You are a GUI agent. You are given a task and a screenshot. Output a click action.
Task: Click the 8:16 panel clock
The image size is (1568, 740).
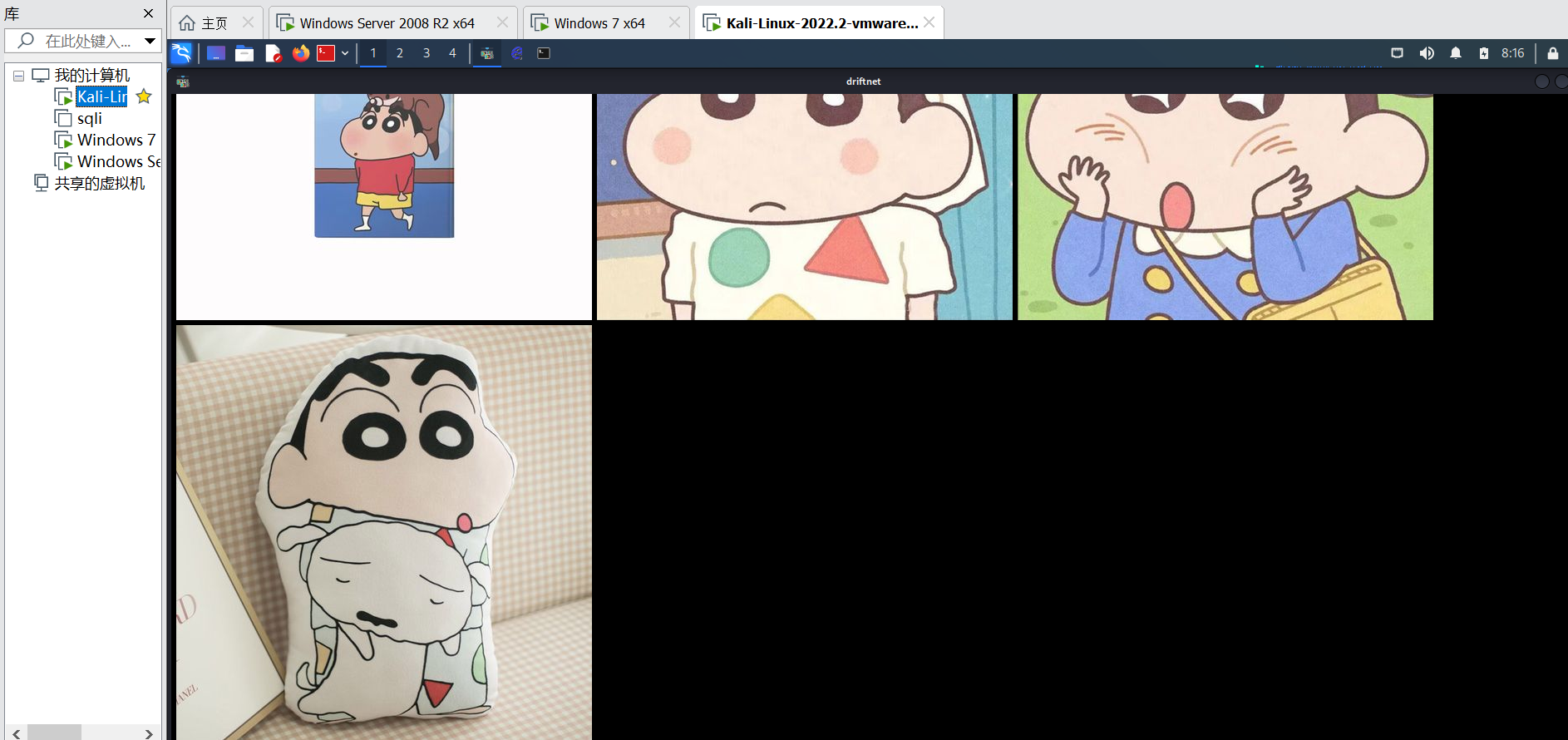click(x=1513, y=53)
